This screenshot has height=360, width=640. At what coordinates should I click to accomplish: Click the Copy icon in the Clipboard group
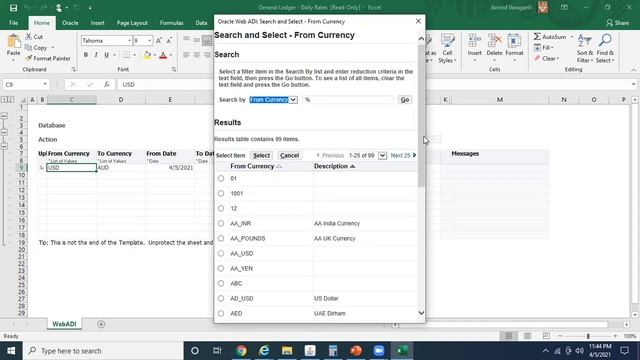(29, 48)
